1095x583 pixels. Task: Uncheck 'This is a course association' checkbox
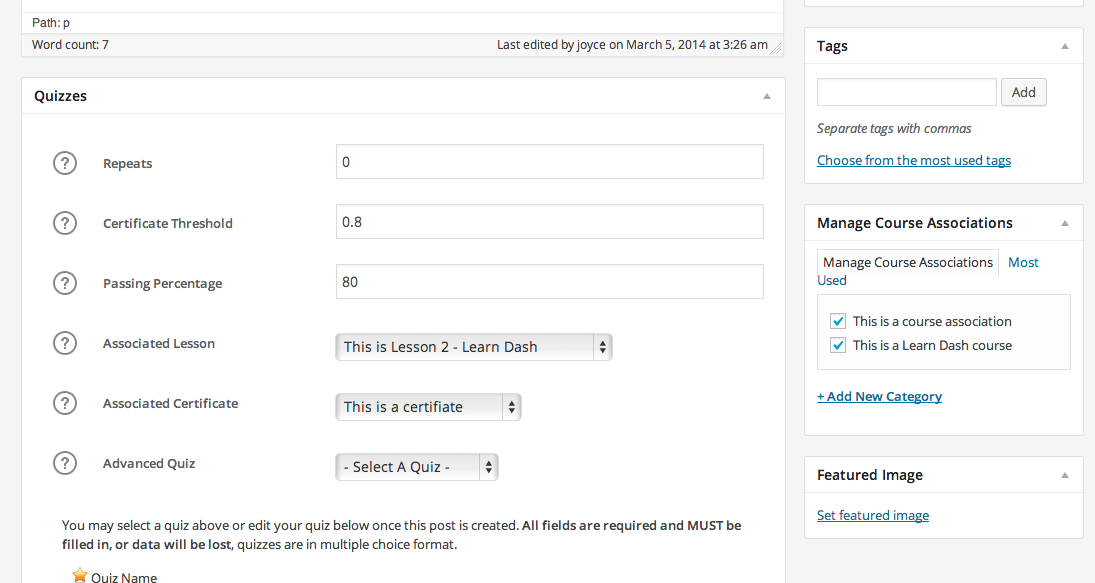click(x=838, y=321)
